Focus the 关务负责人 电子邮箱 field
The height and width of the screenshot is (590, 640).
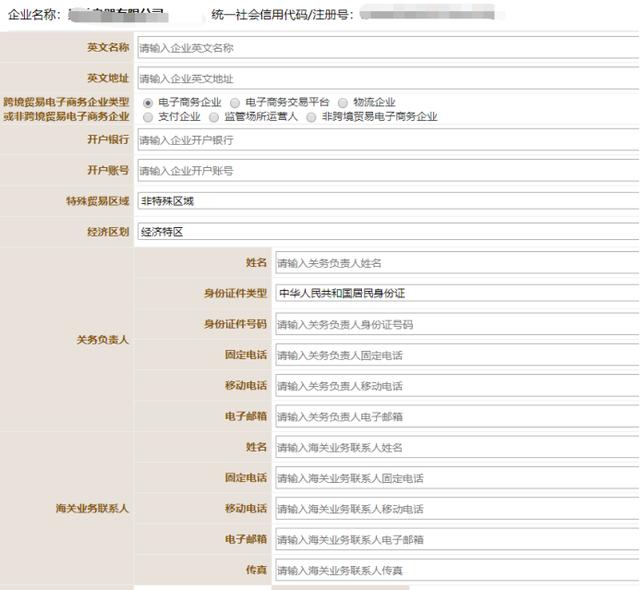(x=458, y=417)
